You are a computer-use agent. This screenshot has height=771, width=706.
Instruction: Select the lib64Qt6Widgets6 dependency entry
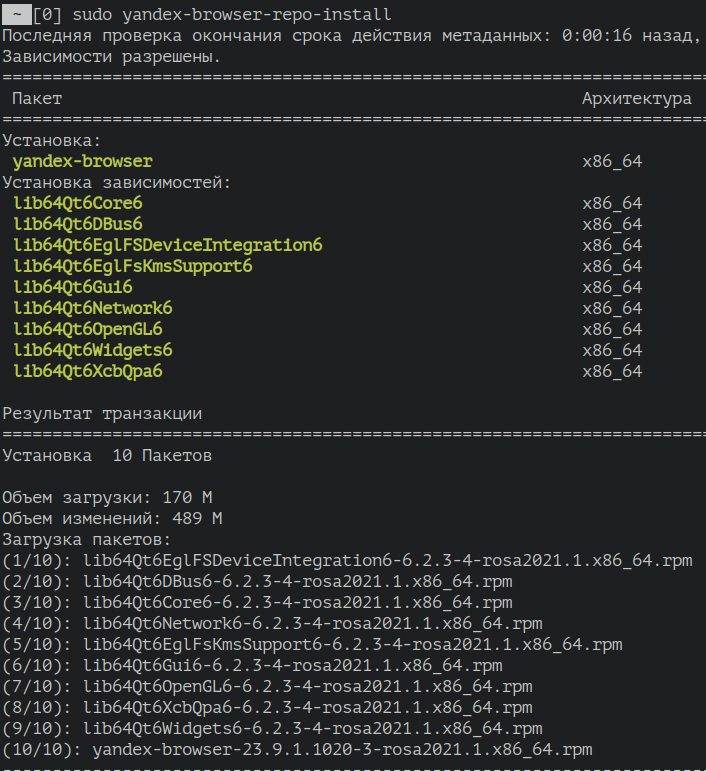pos(93,350)
